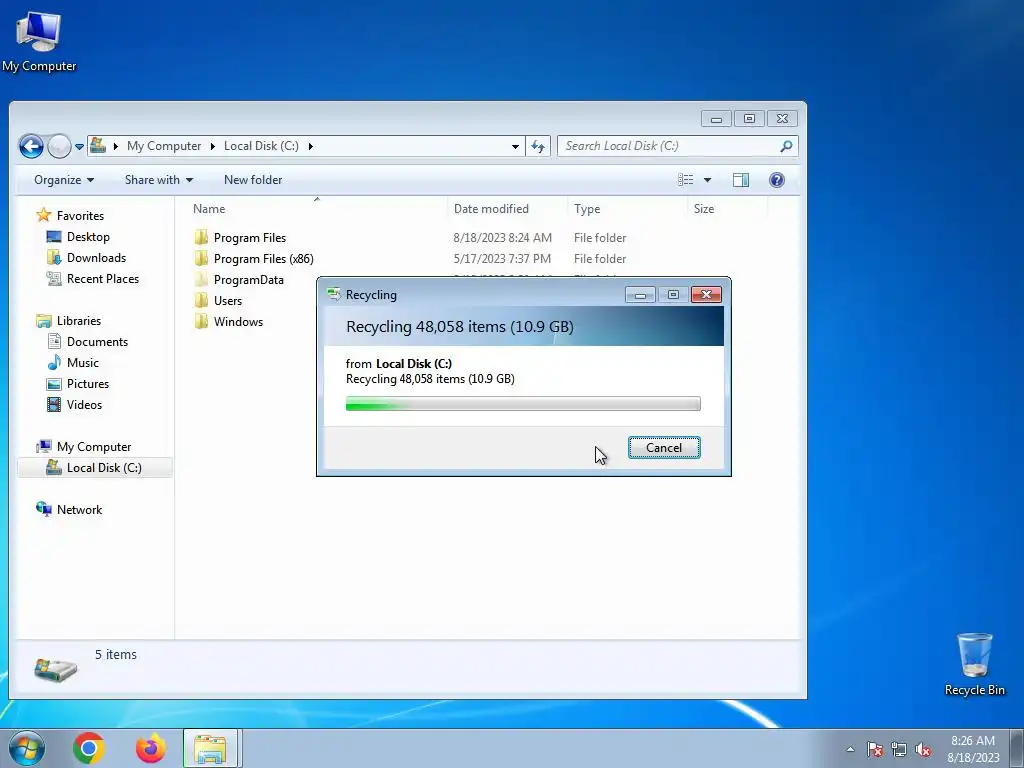Click Local Disk (C:) in address breadcrumb

(x=261, y=146)
